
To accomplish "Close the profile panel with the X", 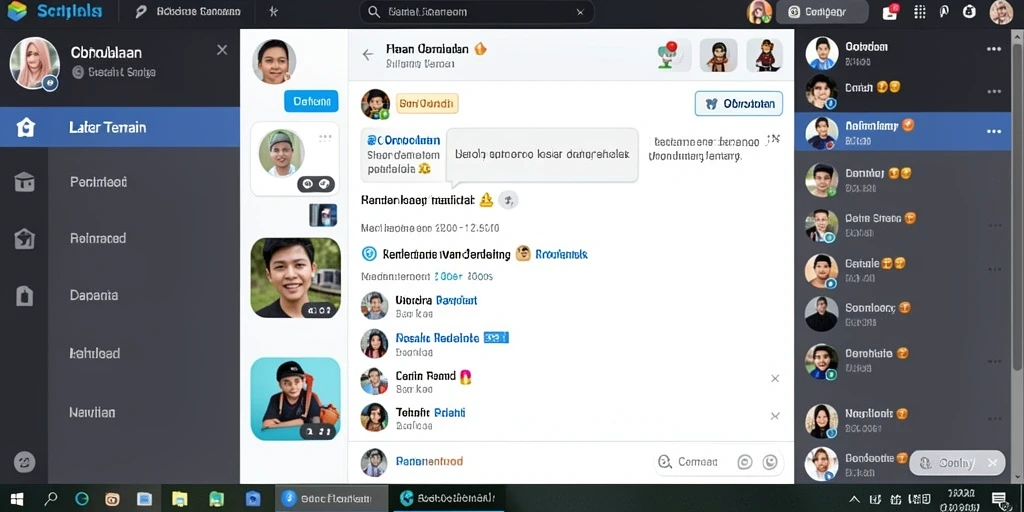I will 222,50.
